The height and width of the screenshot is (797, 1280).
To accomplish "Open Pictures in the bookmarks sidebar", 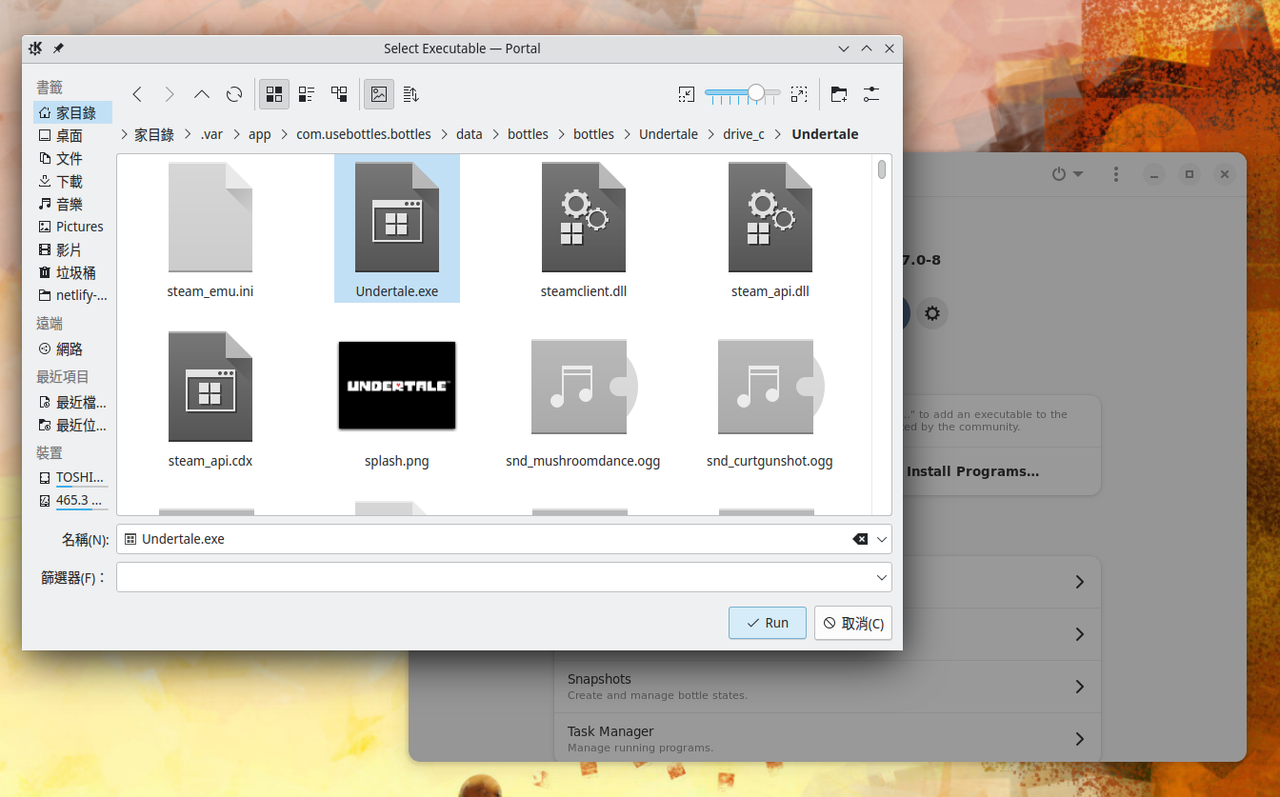I will [x=72, y=227].
